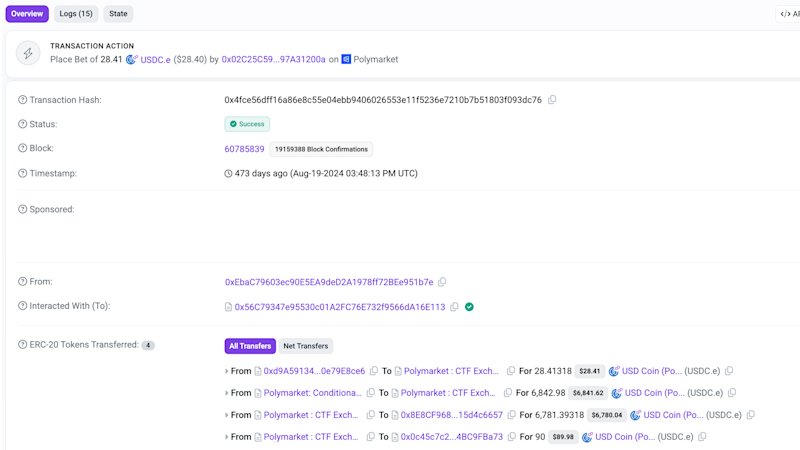Viewport: 800px width, 450px height.
Task: Click the $6,780.04 value badge
Action: coord(607,415)
